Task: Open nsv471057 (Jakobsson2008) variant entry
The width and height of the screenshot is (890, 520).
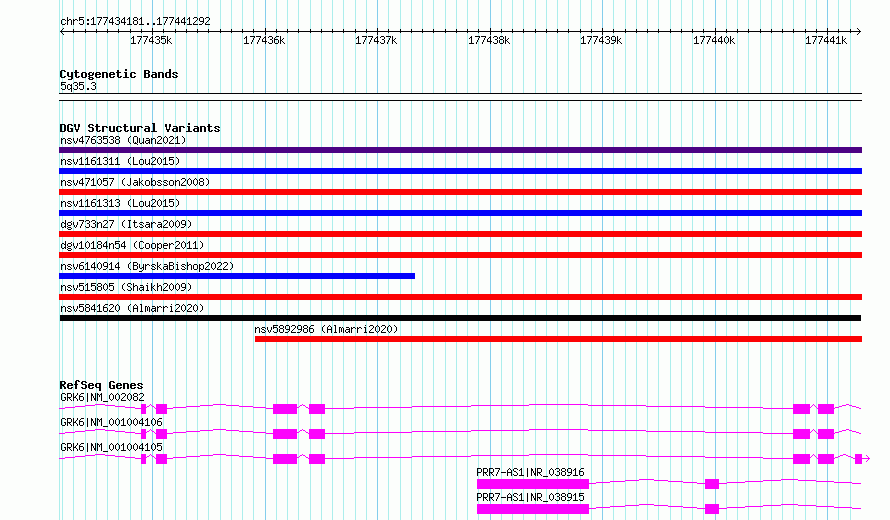Action: click(x=135, y=182)
